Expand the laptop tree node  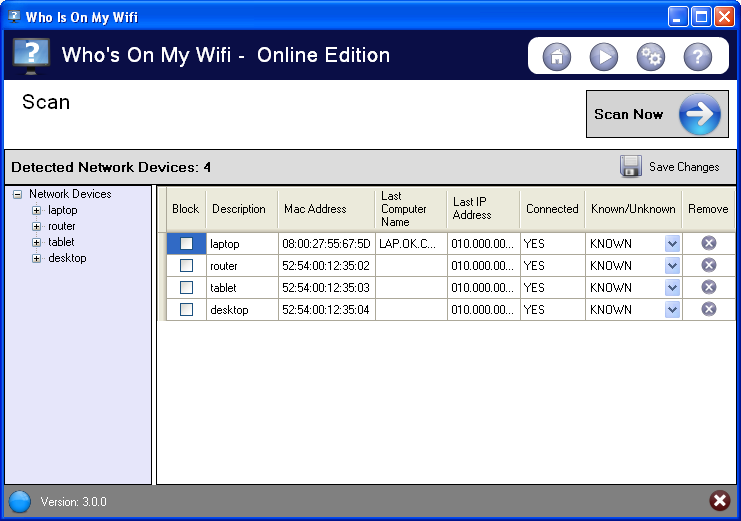coord(36,210)
